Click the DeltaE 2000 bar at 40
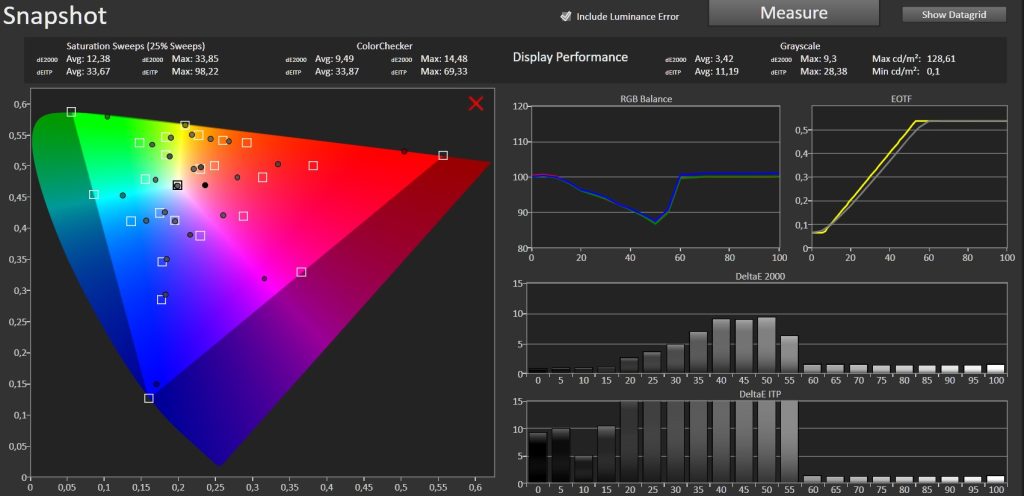Screen dimensions: 1024x496 coord(720,347)
